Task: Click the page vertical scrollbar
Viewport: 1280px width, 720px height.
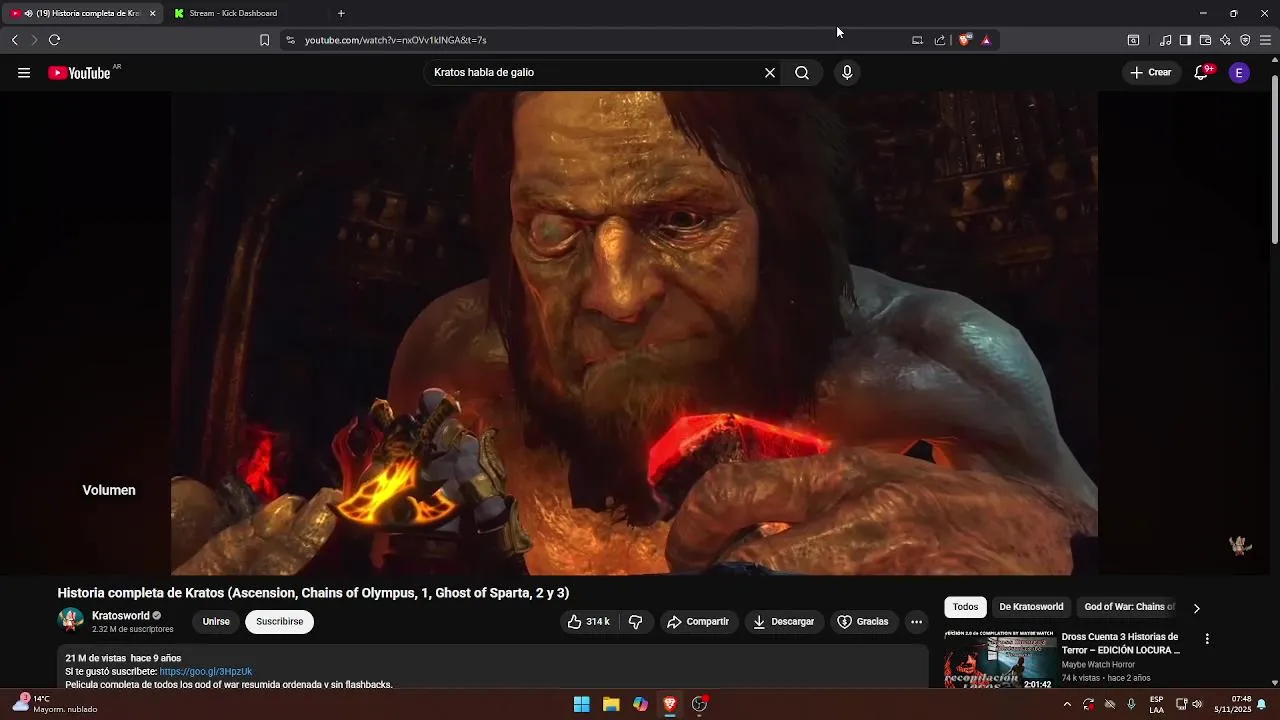Action: point(1274,160)
